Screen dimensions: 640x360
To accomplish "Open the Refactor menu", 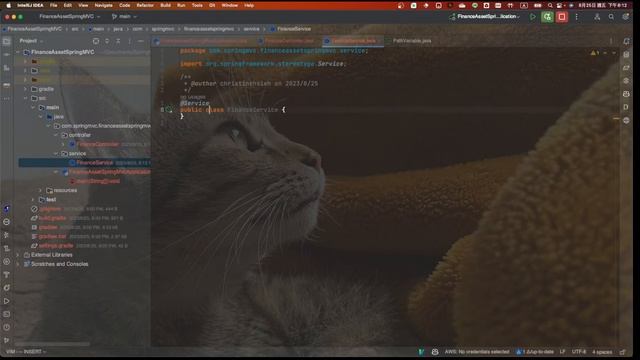I will 145,5.
